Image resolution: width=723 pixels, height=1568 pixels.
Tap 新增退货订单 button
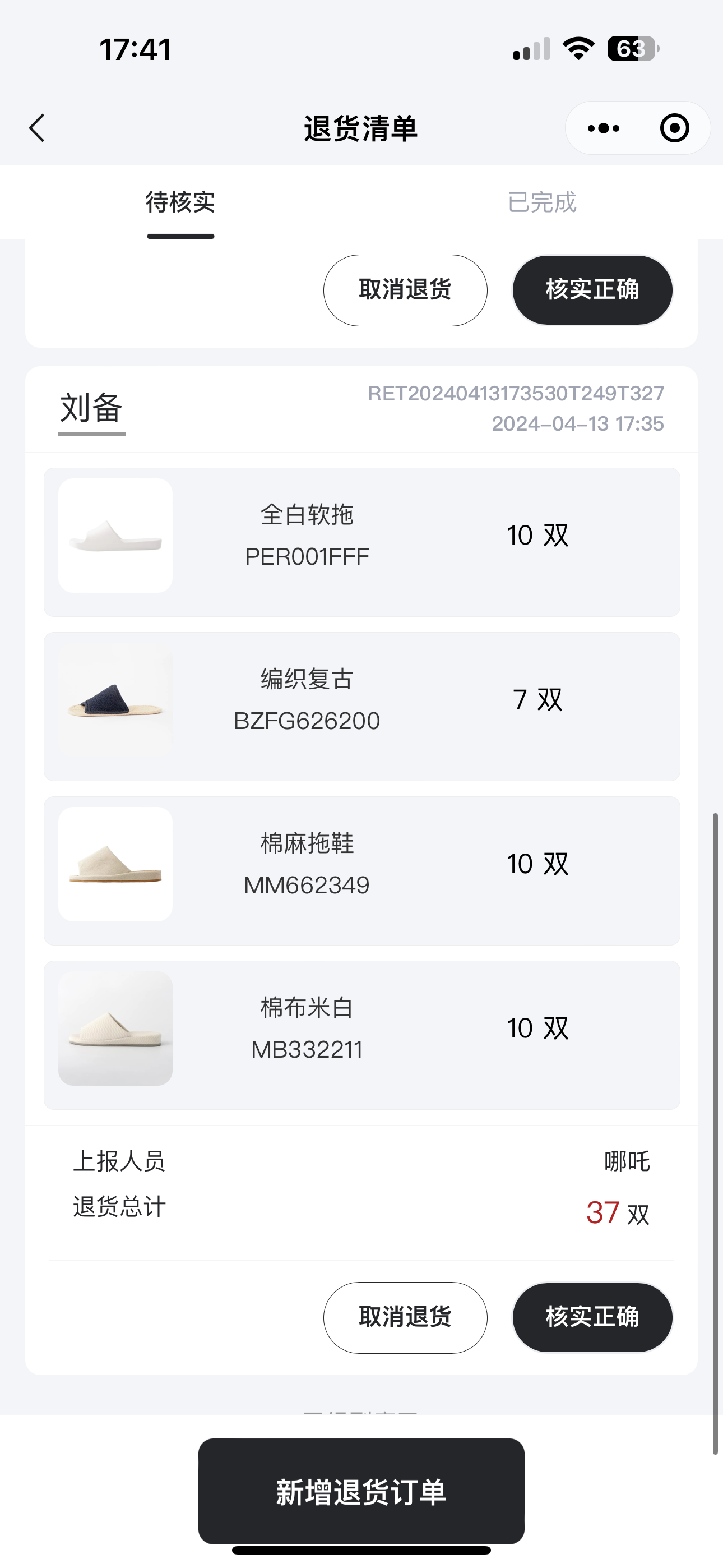pyautogui.click(x=361, y=1491)
